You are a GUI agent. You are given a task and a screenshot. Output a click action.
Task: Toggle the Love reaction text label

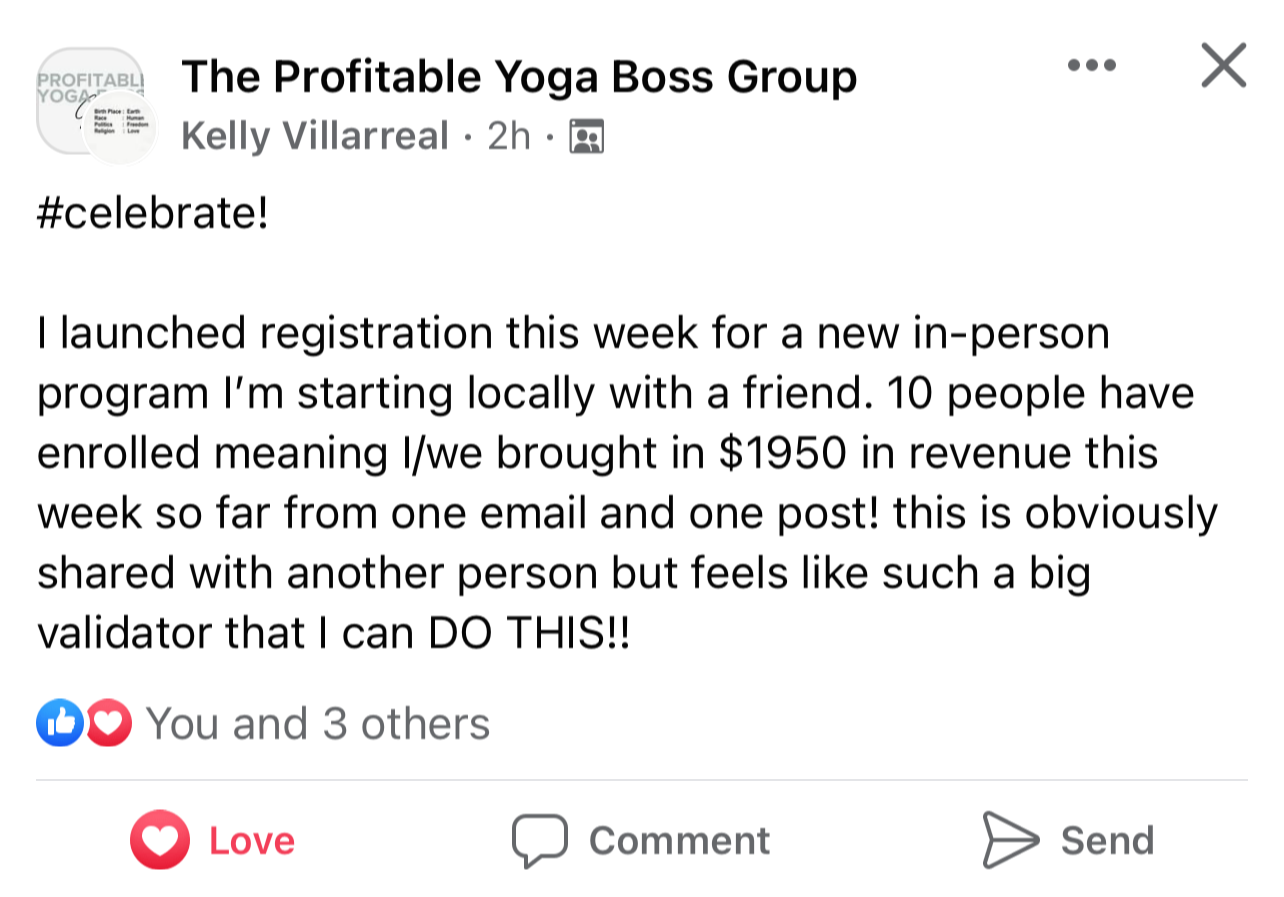251,840
